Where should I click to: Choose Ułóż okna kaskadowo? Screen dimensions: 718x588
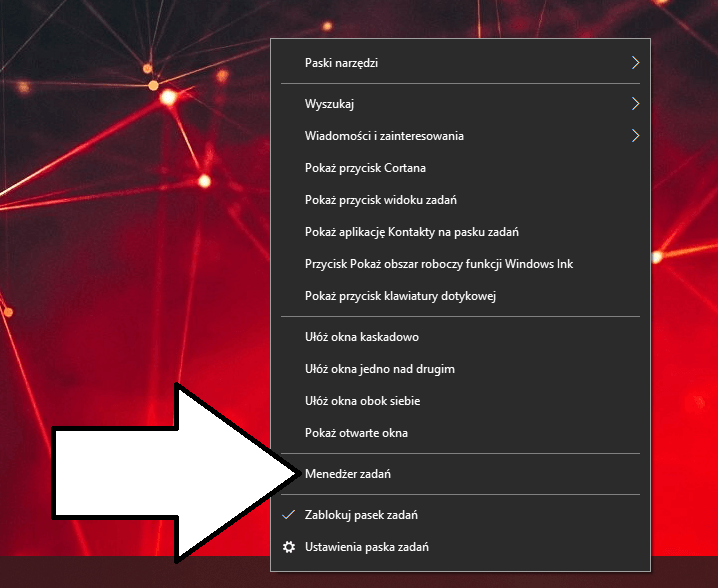pyautogui.click(x=460, y=337)
